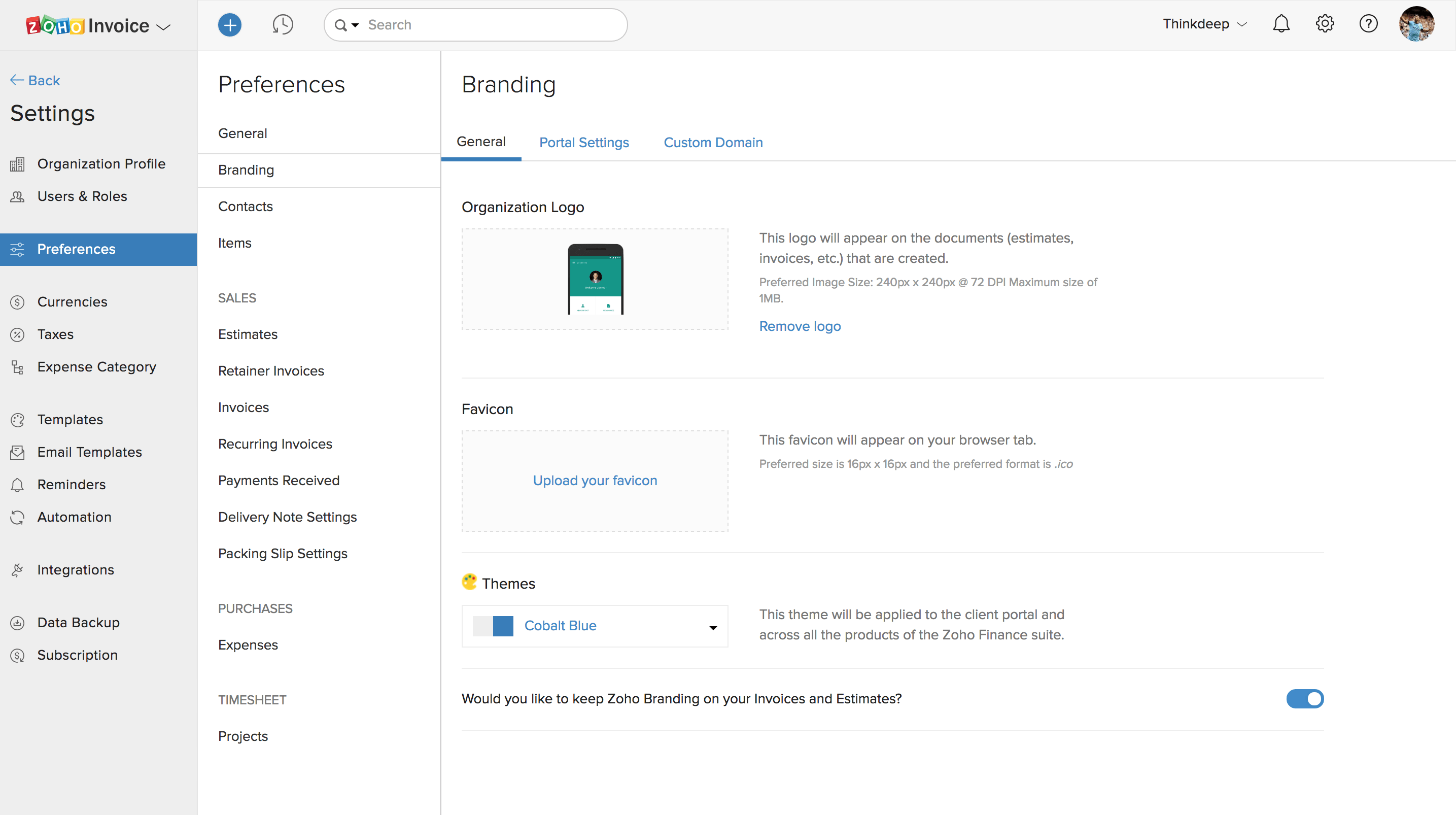1456x815 pixels.
Task: Open the recent history clock icon
Action: [283, 25]
